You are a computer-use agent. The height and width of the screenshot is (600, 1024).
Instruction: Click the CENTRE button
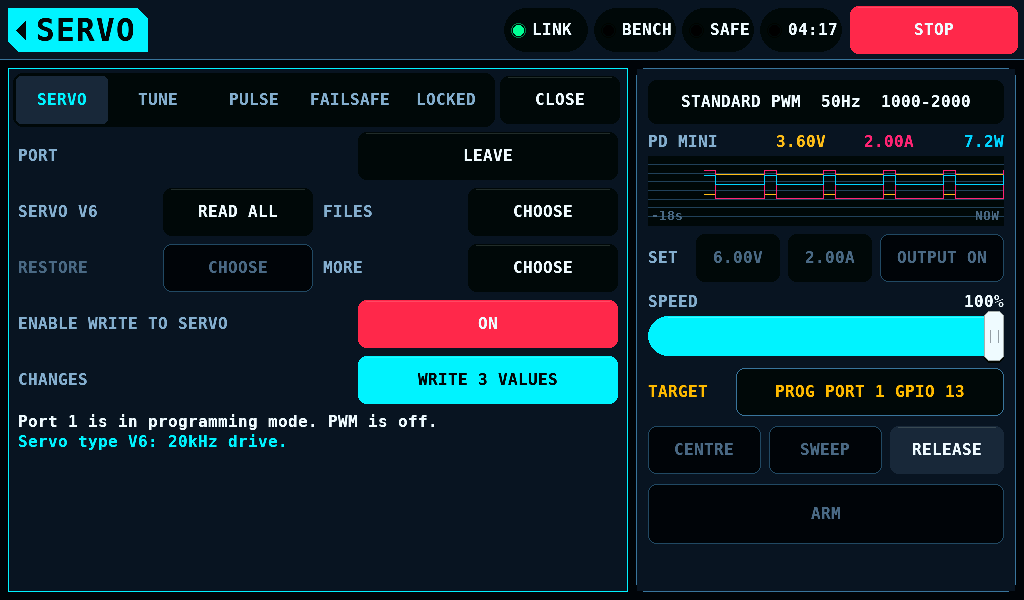coord(704,450)
